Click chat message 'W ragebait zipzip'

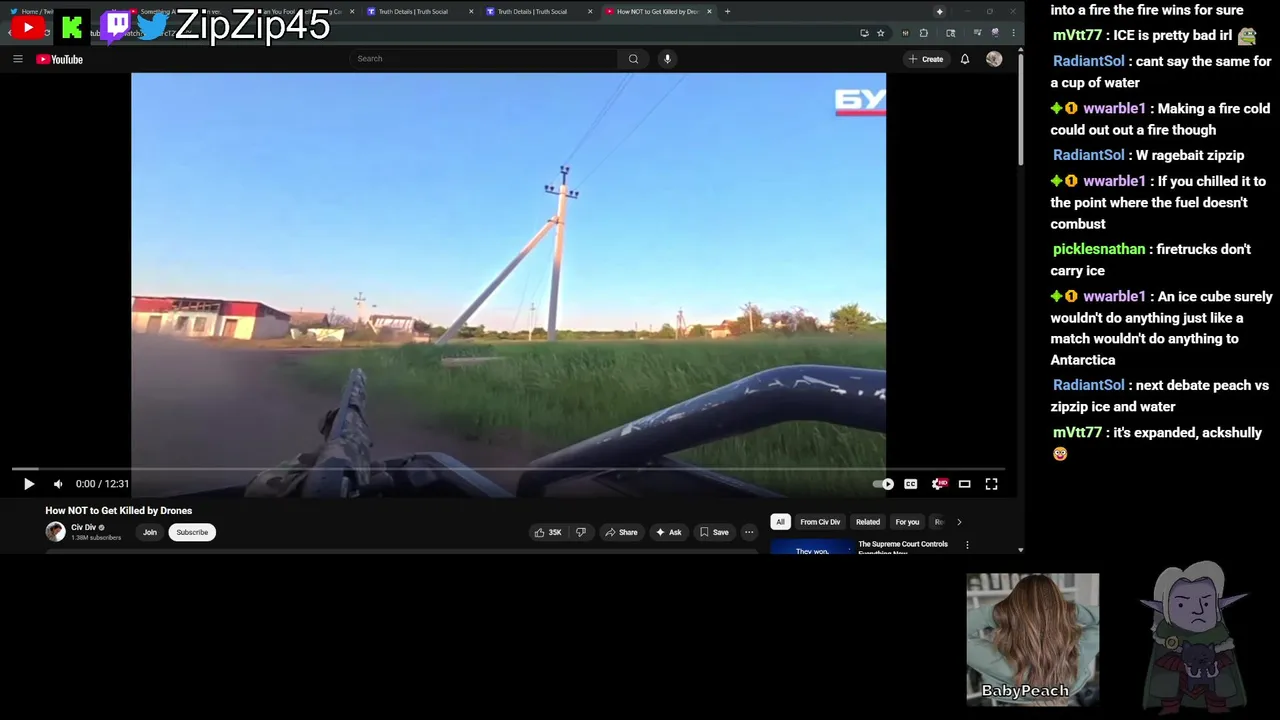pyautogui.click(x=1190, y=155)
